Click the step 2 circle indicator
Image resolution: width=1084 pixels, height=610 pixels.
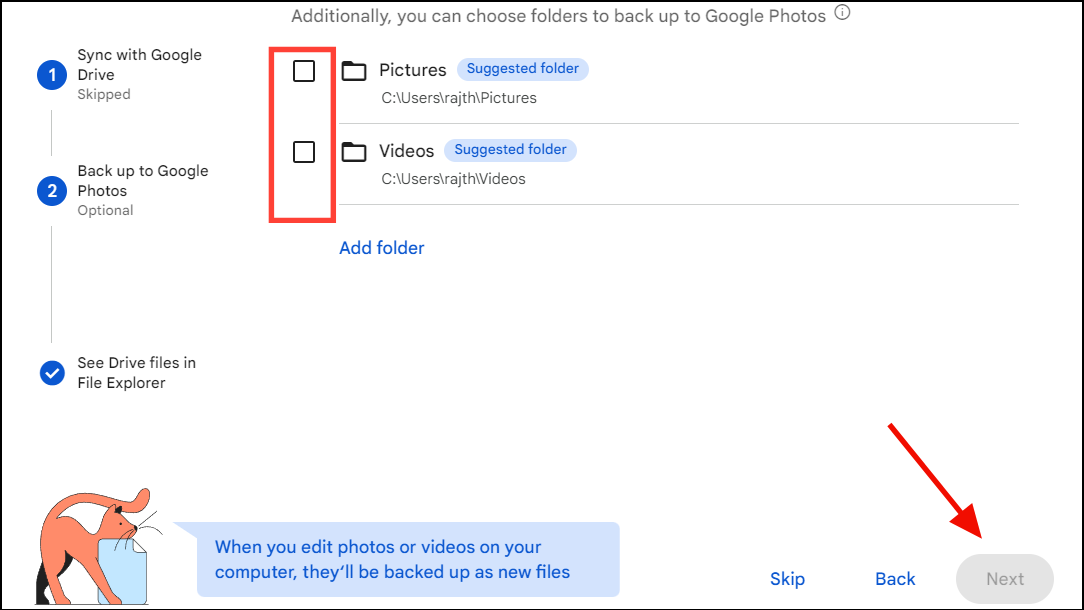[51, 190]
